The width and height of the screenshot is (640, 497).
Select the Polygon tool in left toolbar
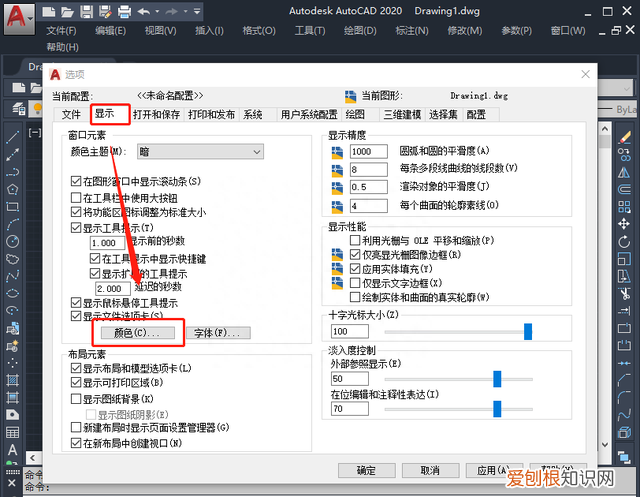click(13, 189)
